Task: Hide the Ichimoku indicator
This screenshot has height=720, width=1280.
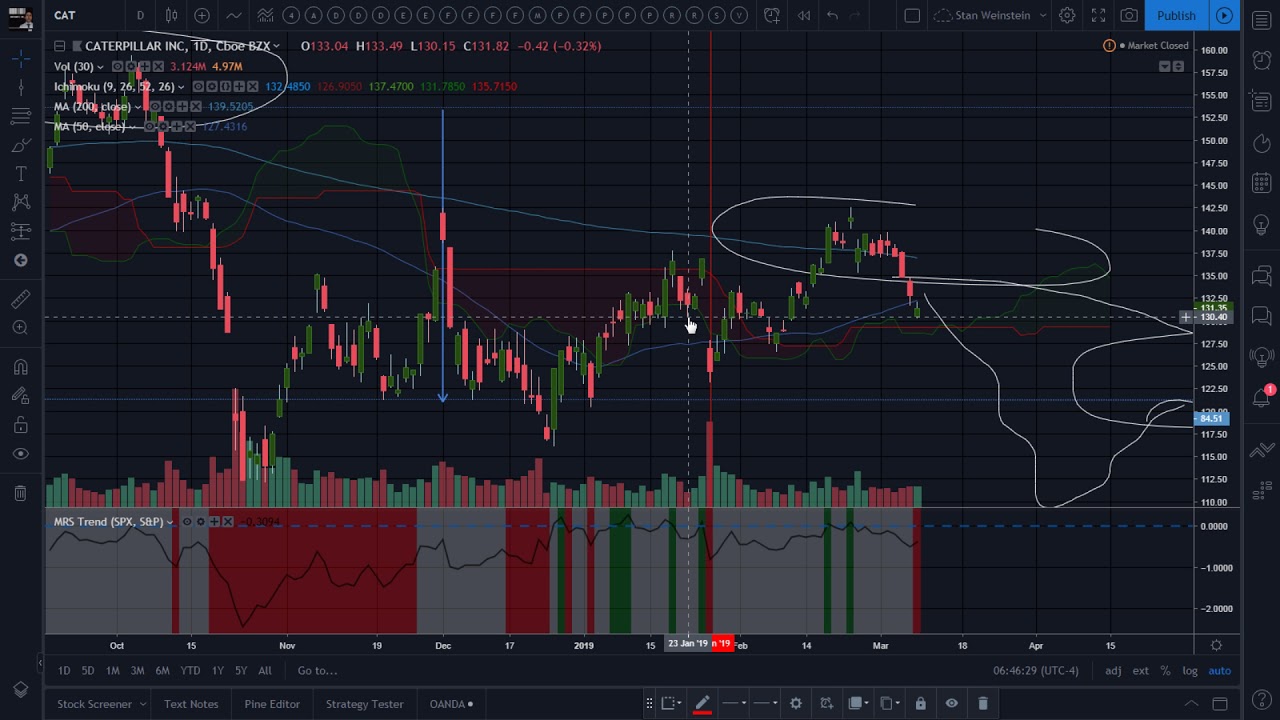Action: point(198,87)
